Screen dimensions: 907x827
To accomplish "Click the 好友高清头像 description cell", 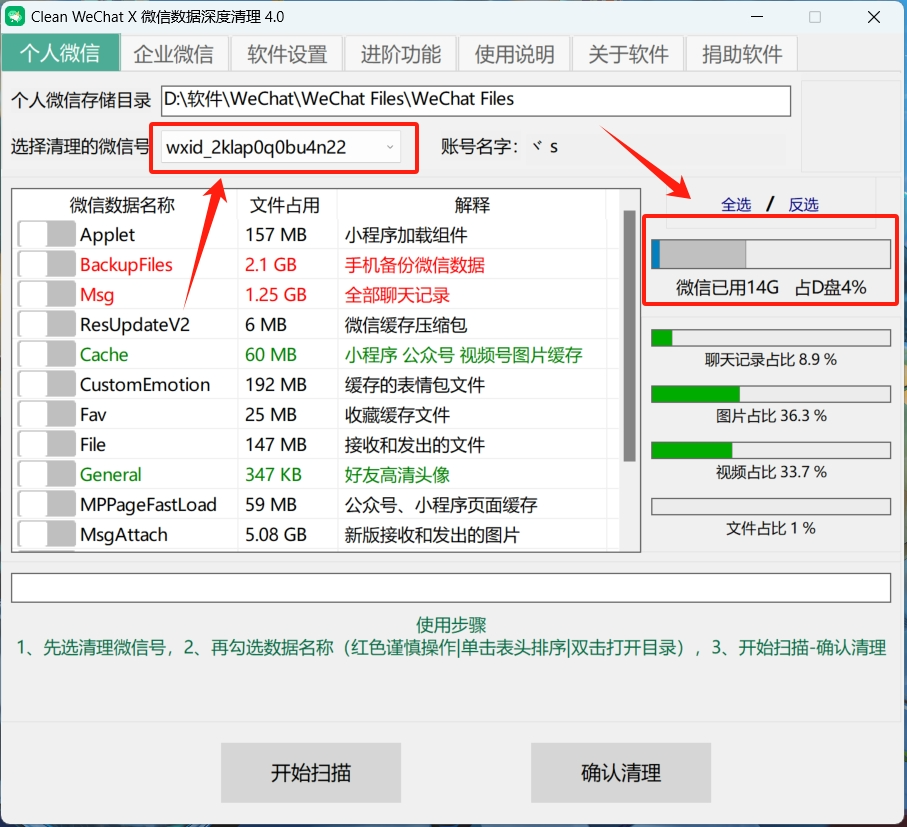I will (x=397, y=475).
